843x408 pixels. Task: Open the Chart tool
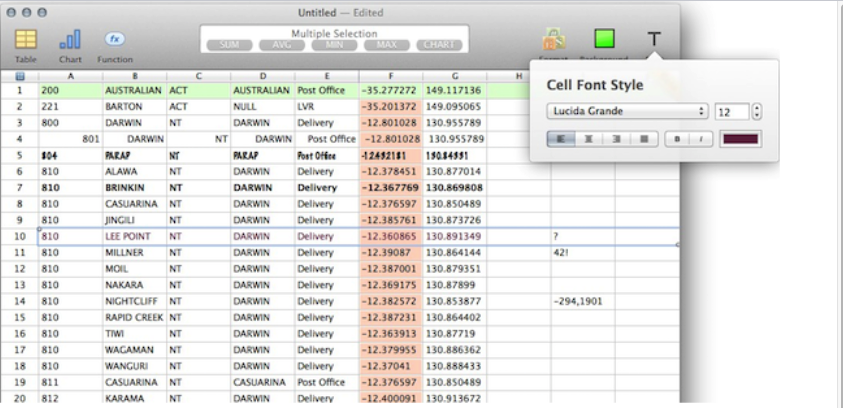70,40
